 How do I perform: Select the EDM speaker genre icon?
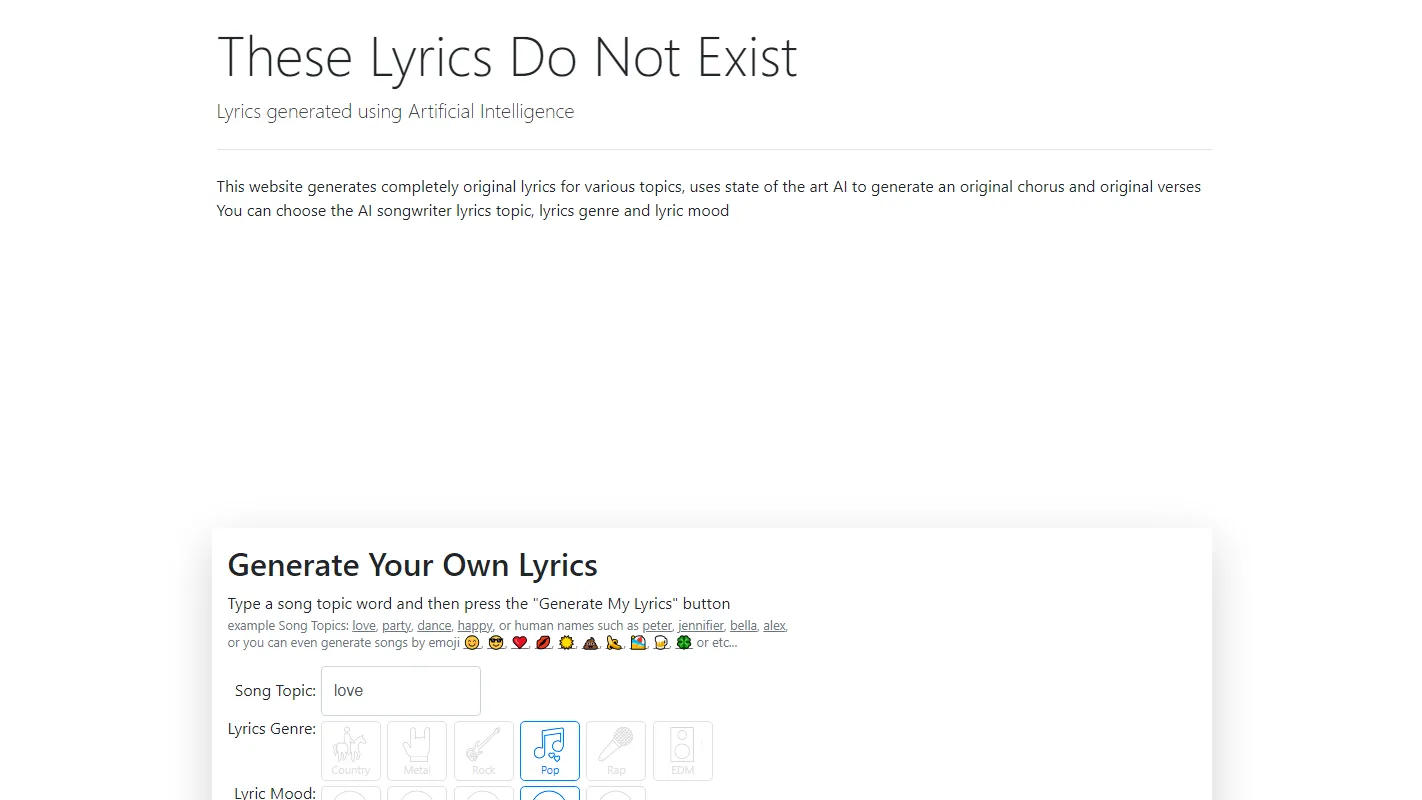(x=683, y=751)
